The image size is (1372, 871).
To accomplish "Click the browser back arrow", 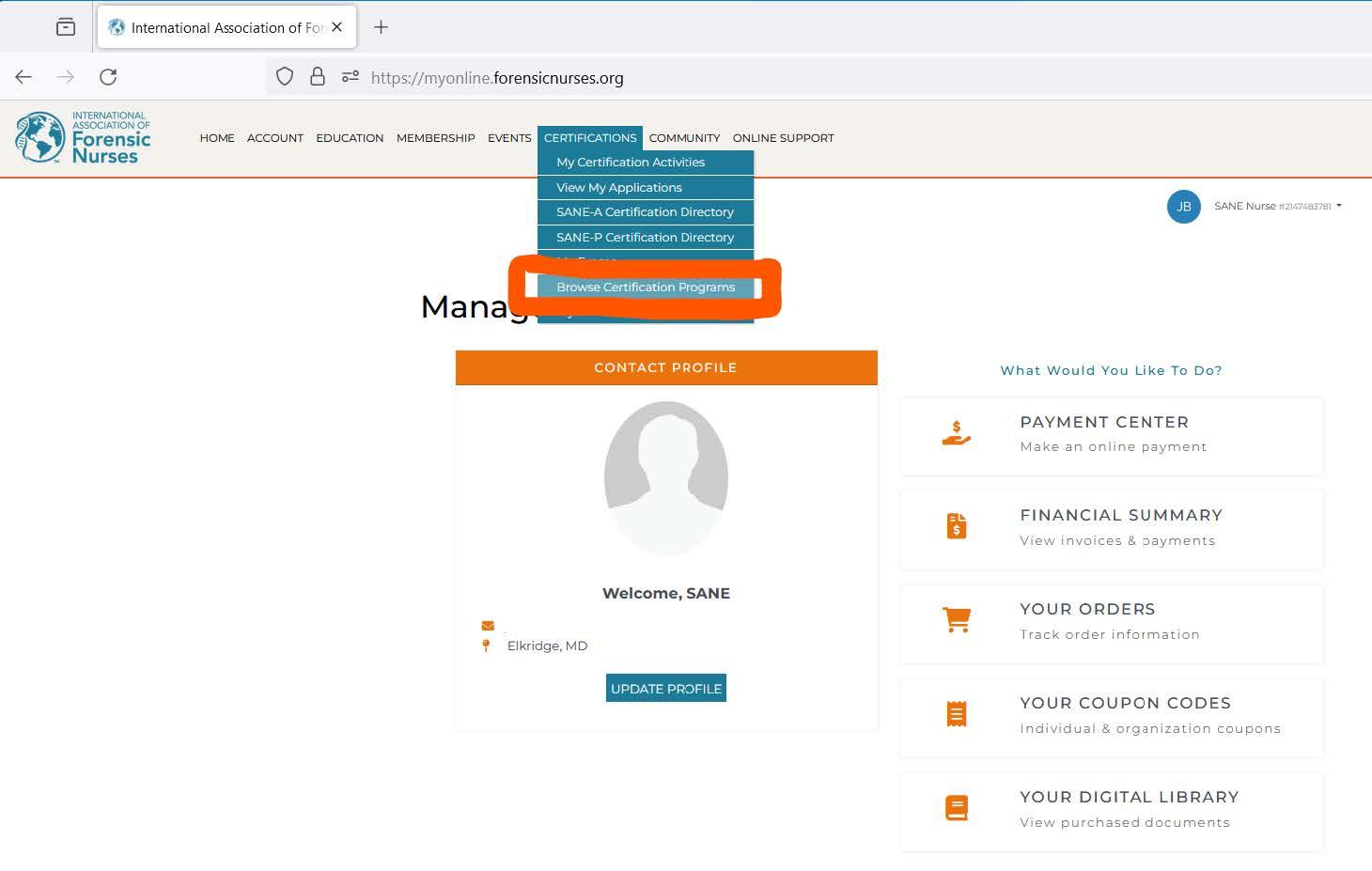I will click(x=23, y=77).
